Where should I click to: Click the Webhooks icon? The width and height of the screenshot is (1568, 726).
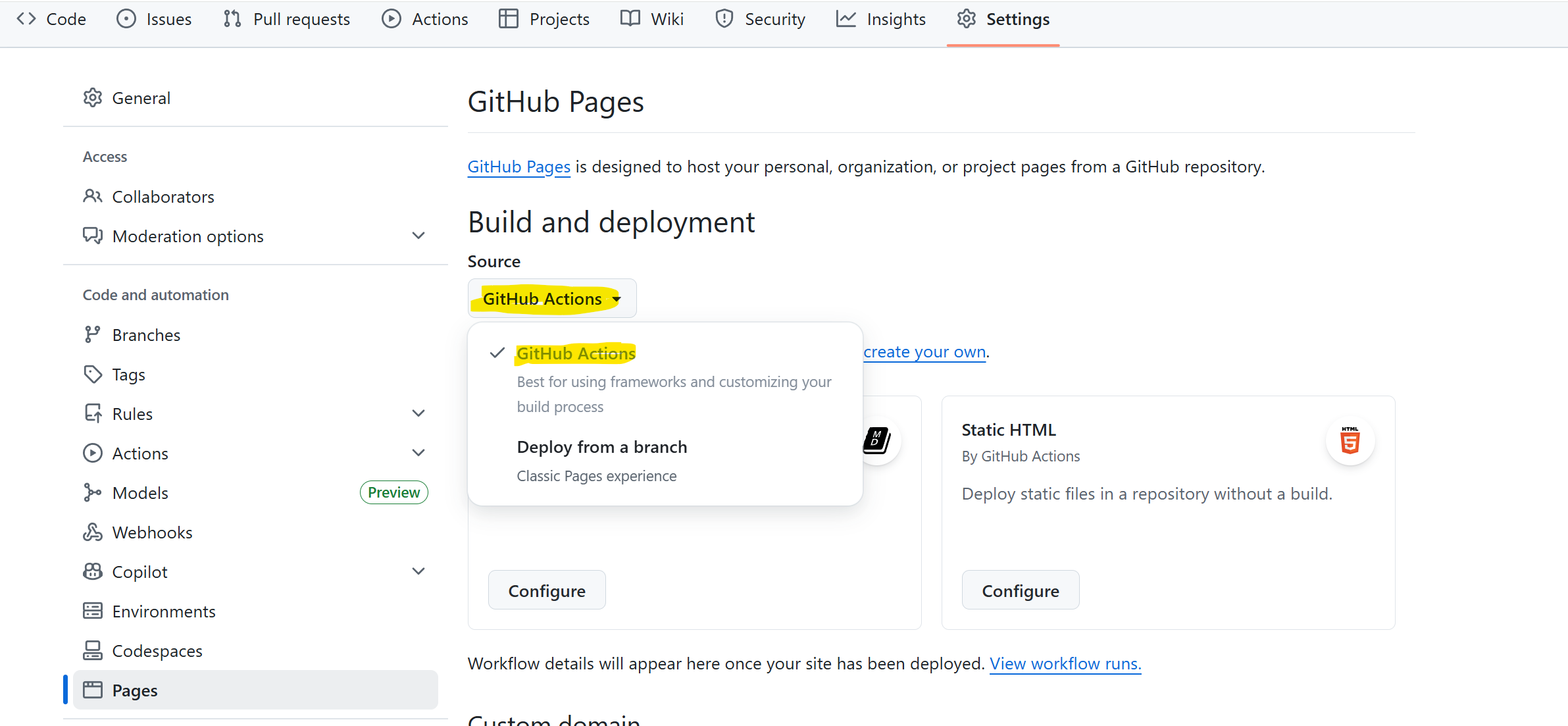click(93, 532)
